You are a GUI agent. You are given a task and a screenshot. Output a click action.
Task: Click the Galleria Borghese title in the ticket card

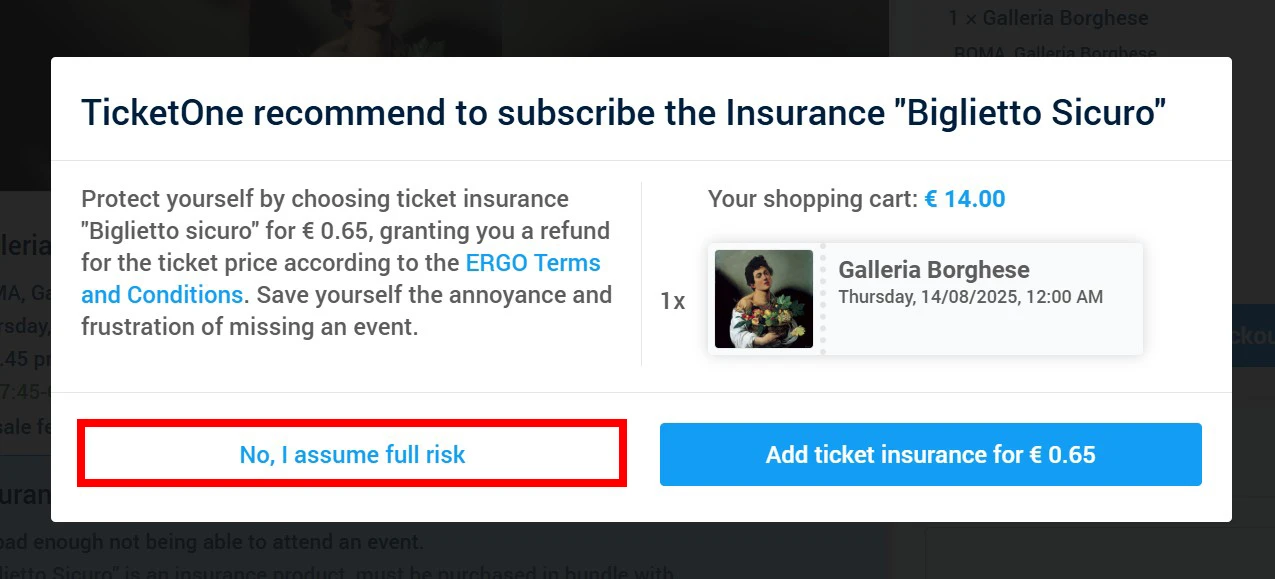tap(933, 270)
